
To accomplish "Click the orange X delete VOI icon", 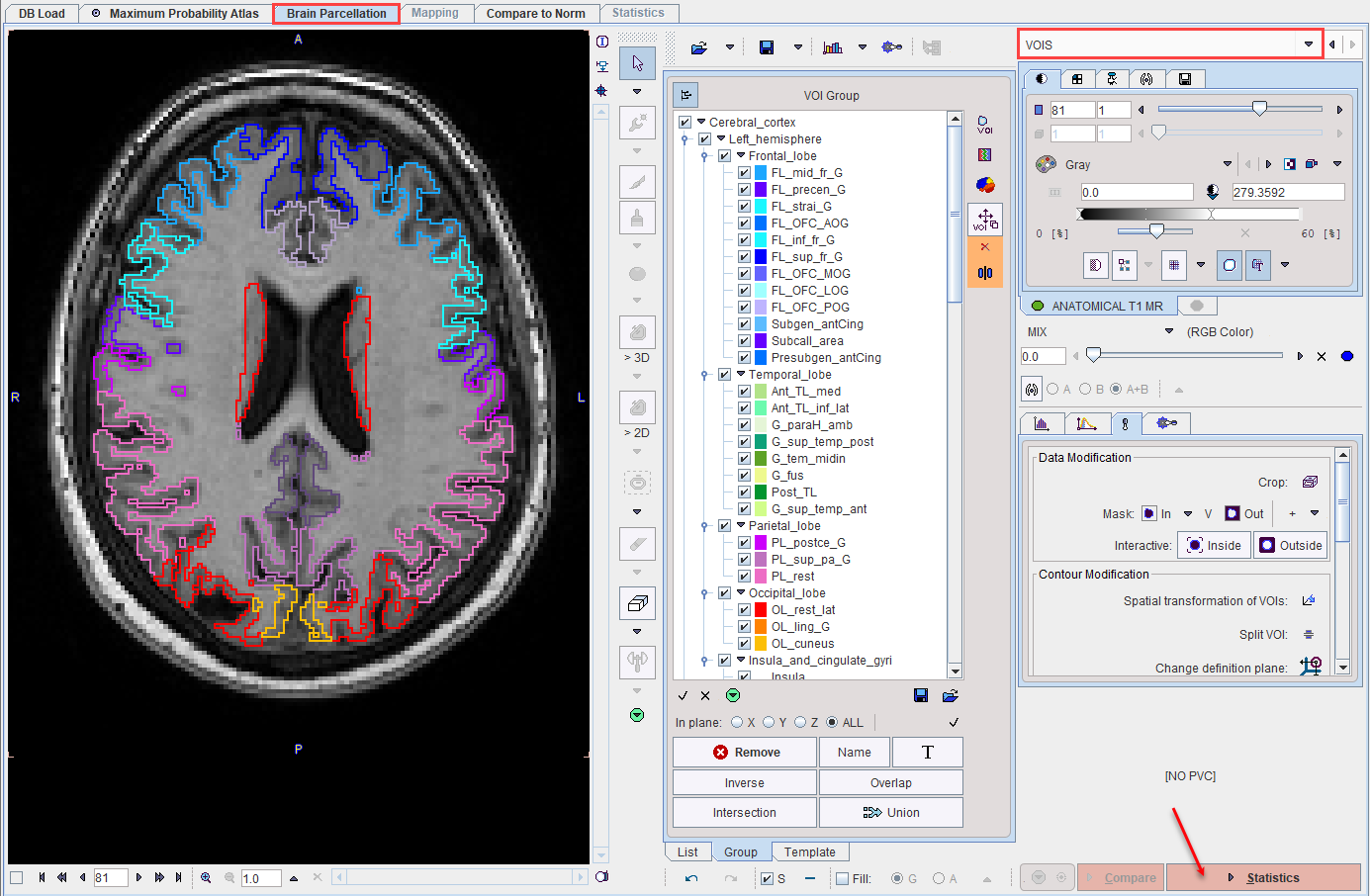I will [x=985, y=246].
